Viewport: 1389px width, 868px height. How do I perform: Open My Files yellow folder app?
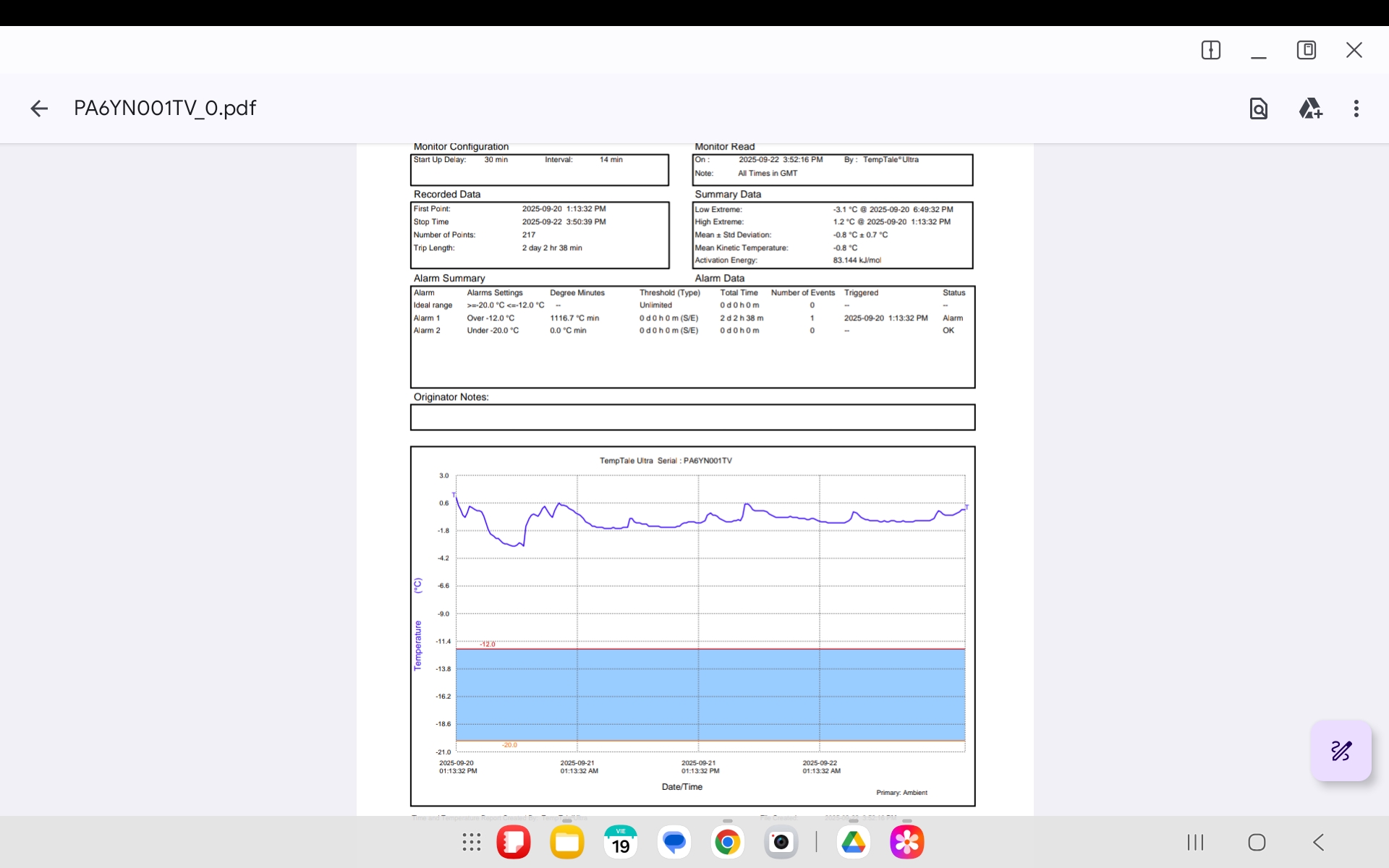(x=567, y=842)
